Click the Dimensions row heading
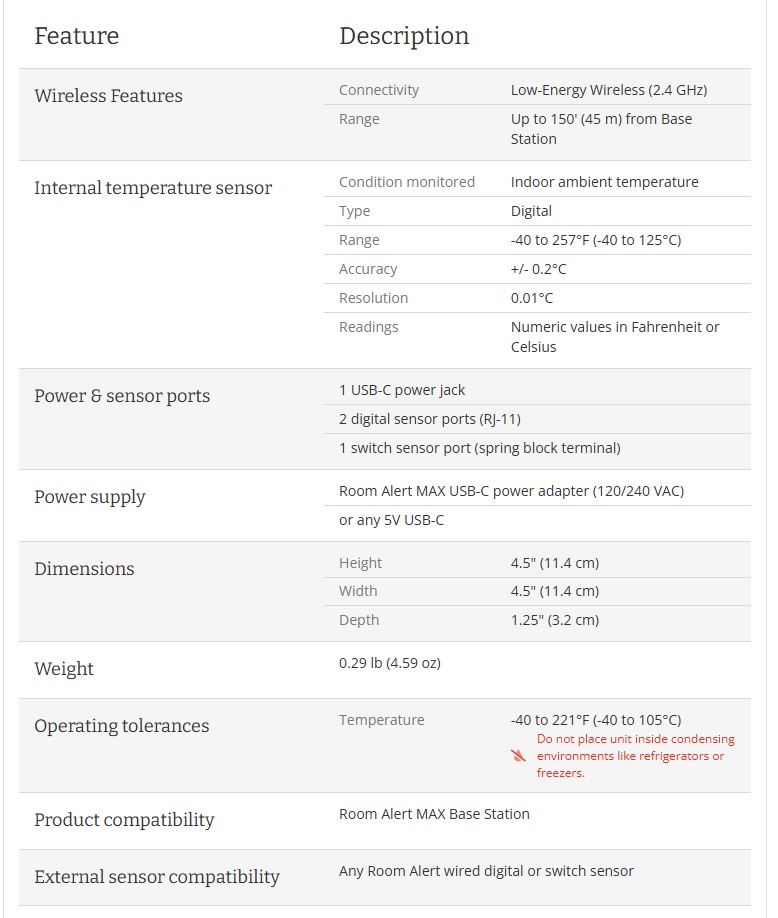The image size is (778, 918). pos(84,569)
